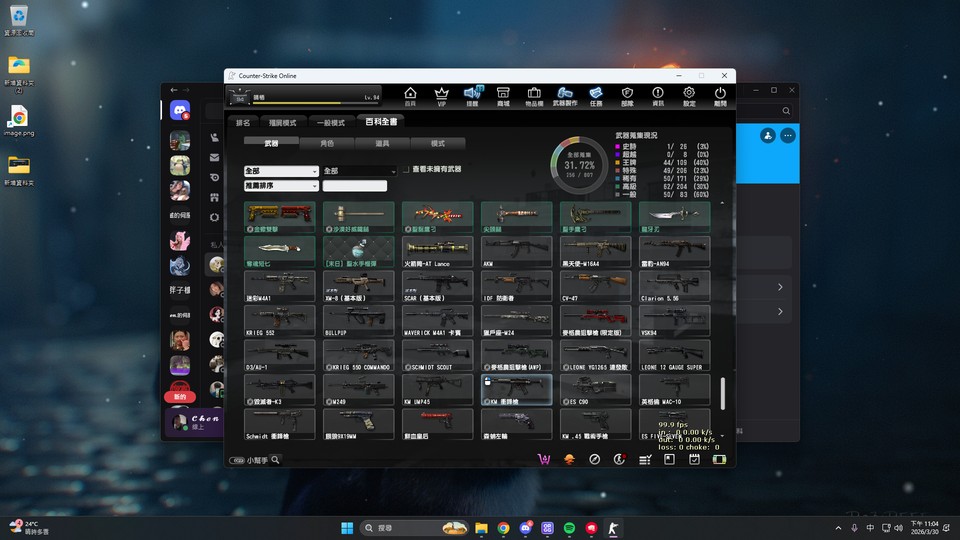Open the VIP crown icon
The width and height of the screenshot is (960, 540).
[x=441, y=95]
